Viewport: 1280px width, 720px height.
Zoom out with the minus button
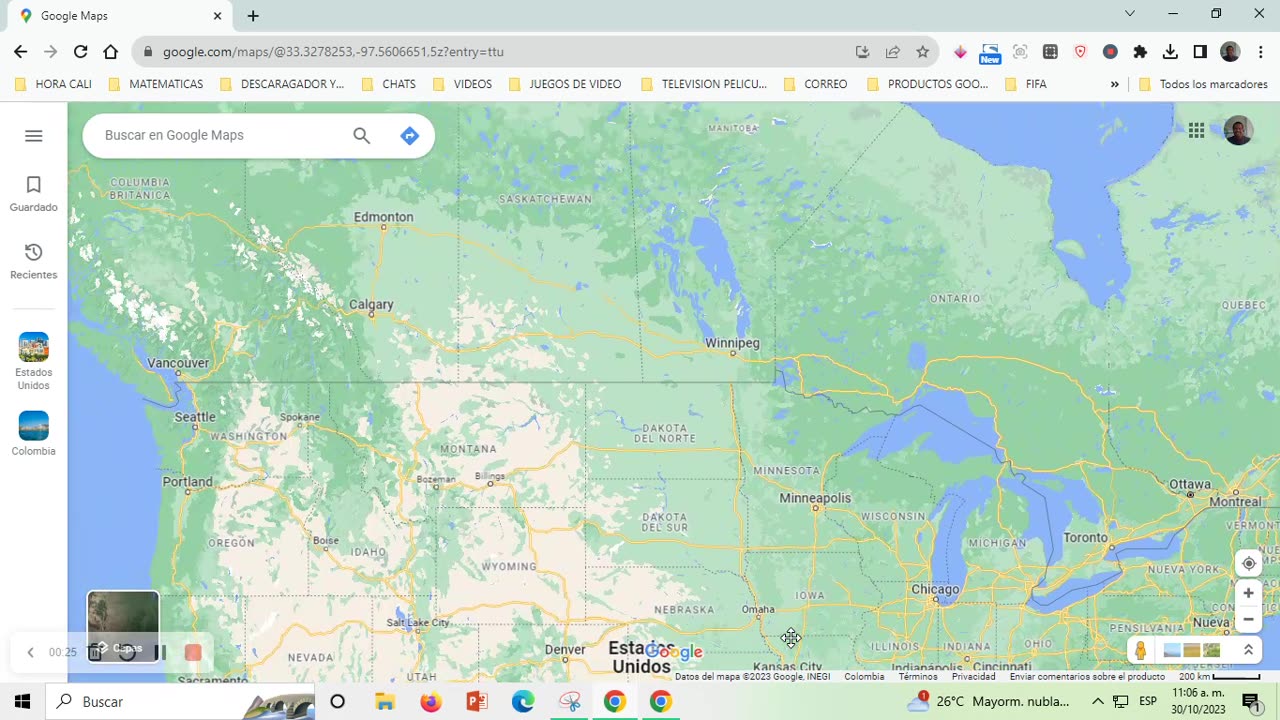pos(1248,619)
